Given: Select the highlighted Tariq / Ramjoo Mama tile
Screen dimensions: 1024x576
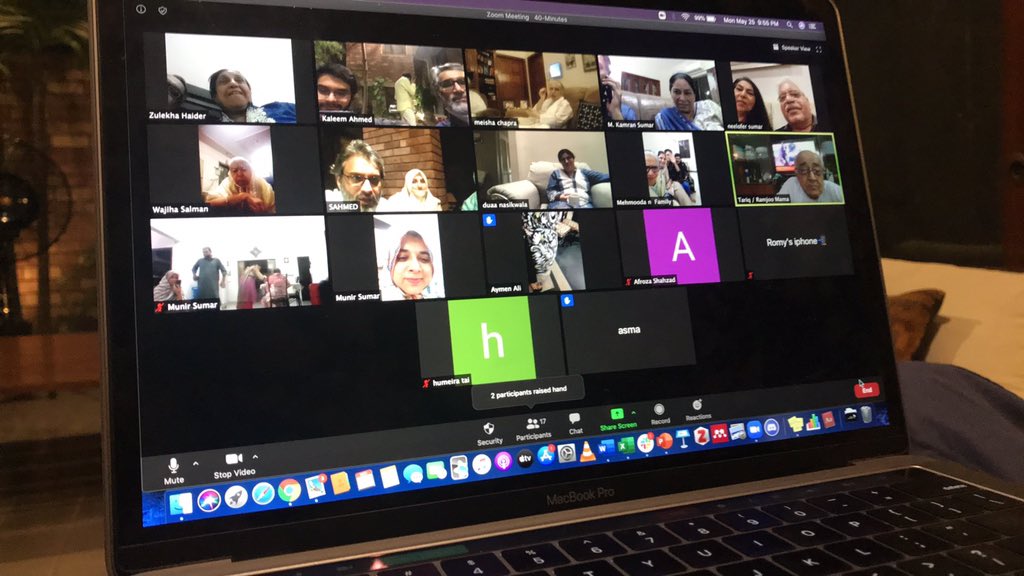Looking at the screenshot, I should [786, 169].
